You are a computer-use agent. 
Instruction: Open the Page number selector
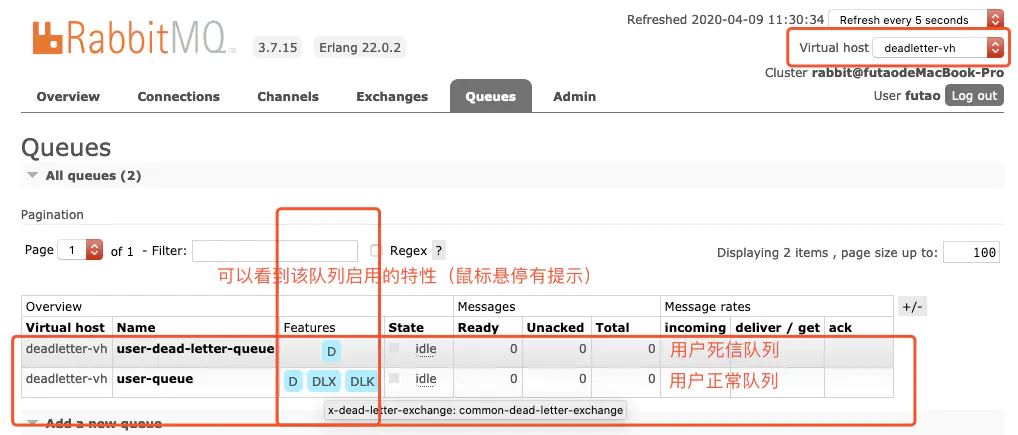(x=81, y=250)
